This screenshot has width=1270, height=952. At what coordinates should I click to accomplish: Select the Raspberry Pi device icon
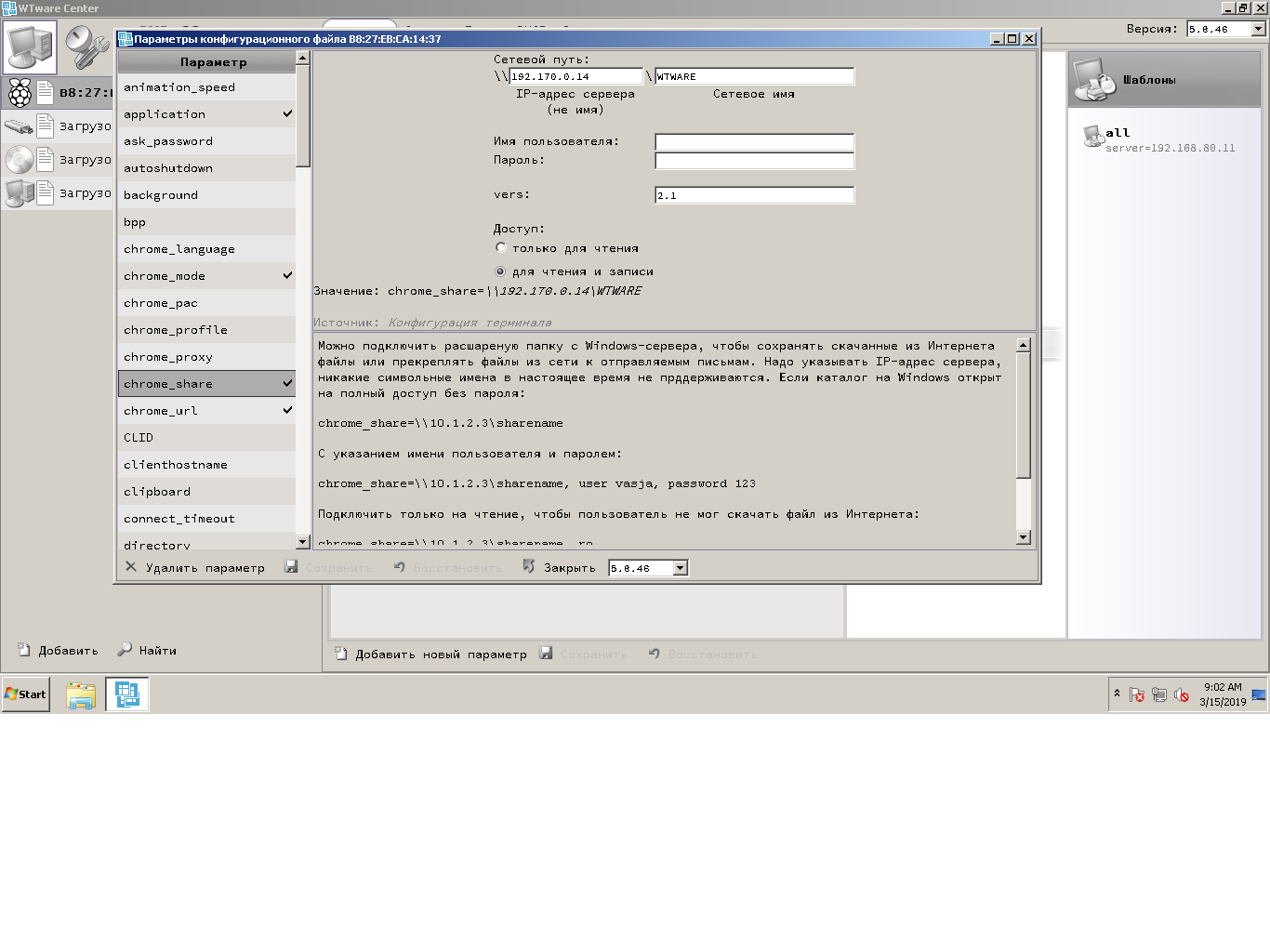point(20,92)
